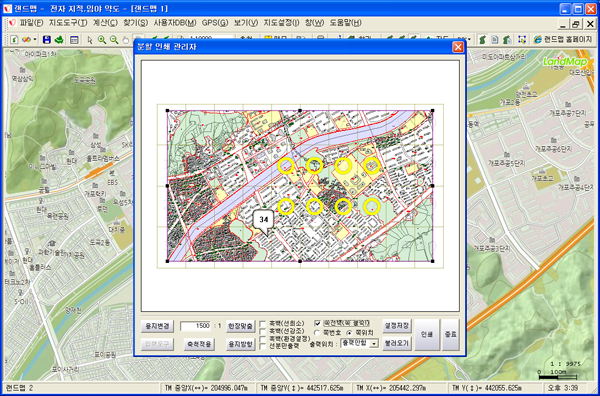Click the green map with house icon
The height and width of the screenshot is (396, 600).
pos(507,39)
